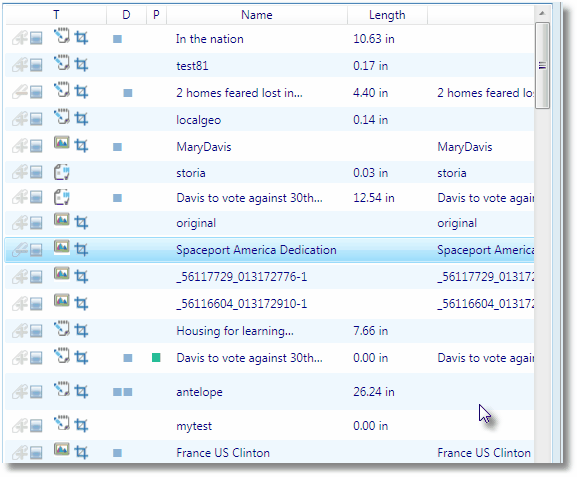Image resolution: width=577 pixels, height=477 pixels.
Task: Click the save disk icon in the test81 row
Action: (x=36, y=66)
